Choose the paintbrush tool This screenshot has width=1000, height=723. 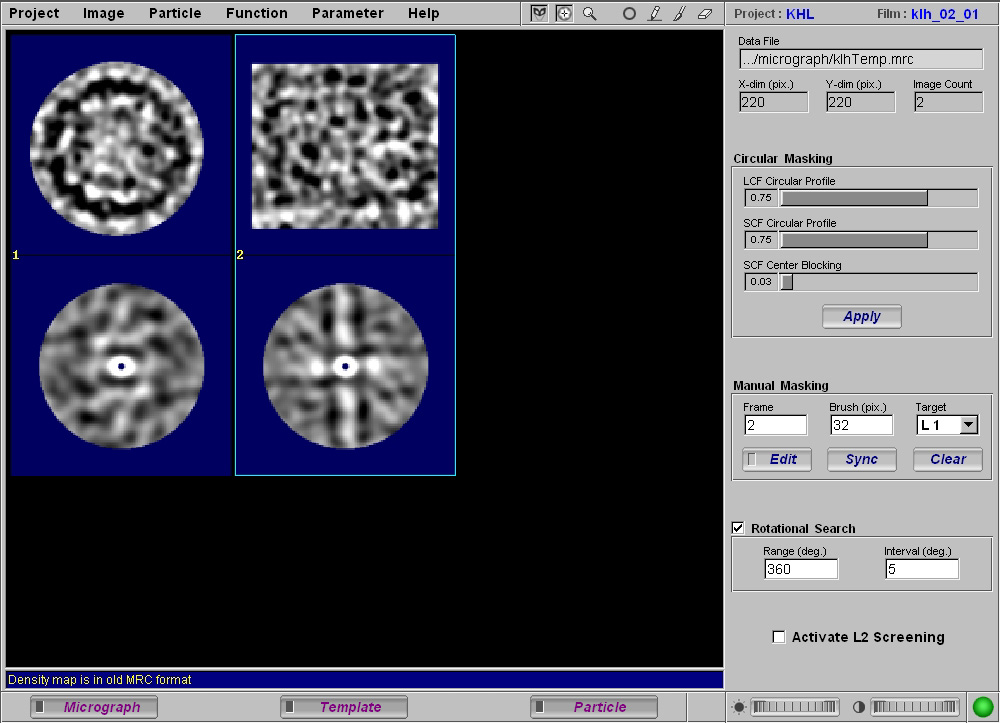[x=679, y=14]
